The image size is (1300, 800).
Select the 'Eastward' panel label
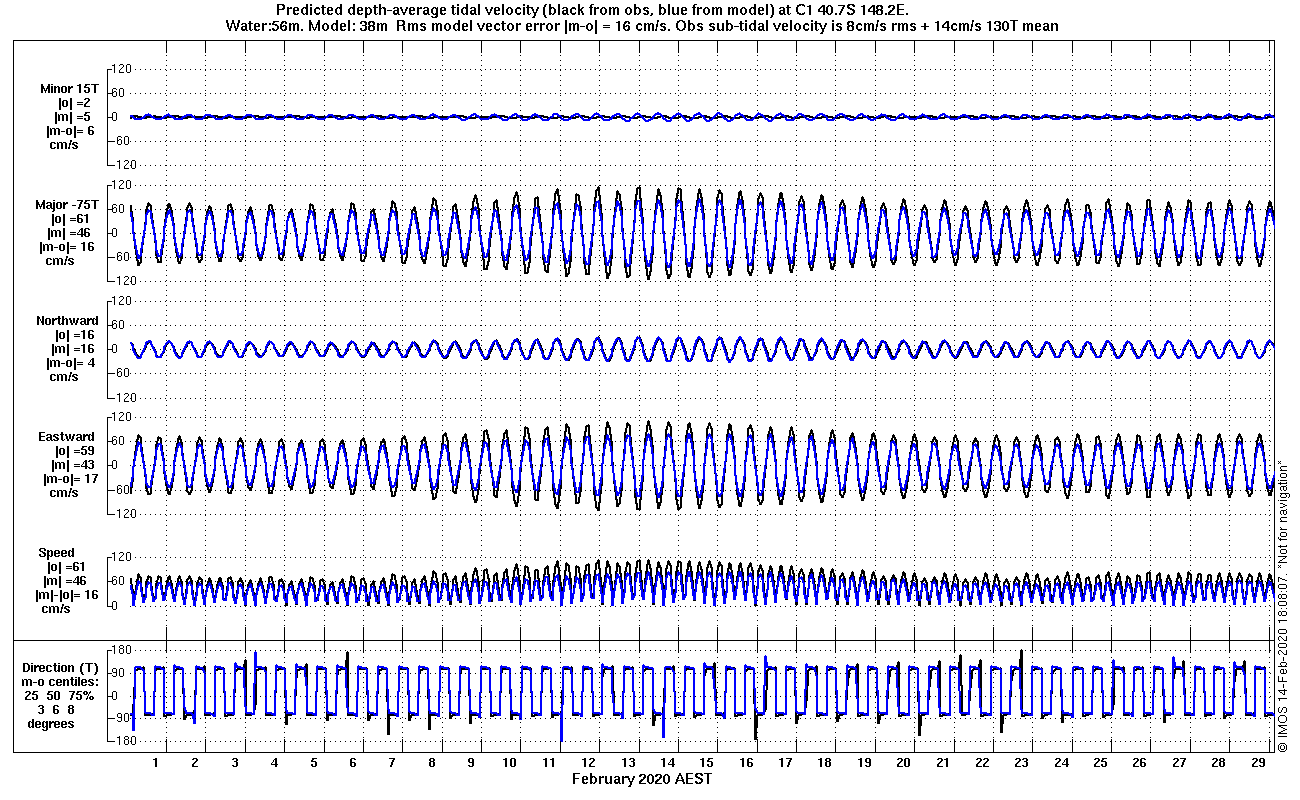point(68,437)
